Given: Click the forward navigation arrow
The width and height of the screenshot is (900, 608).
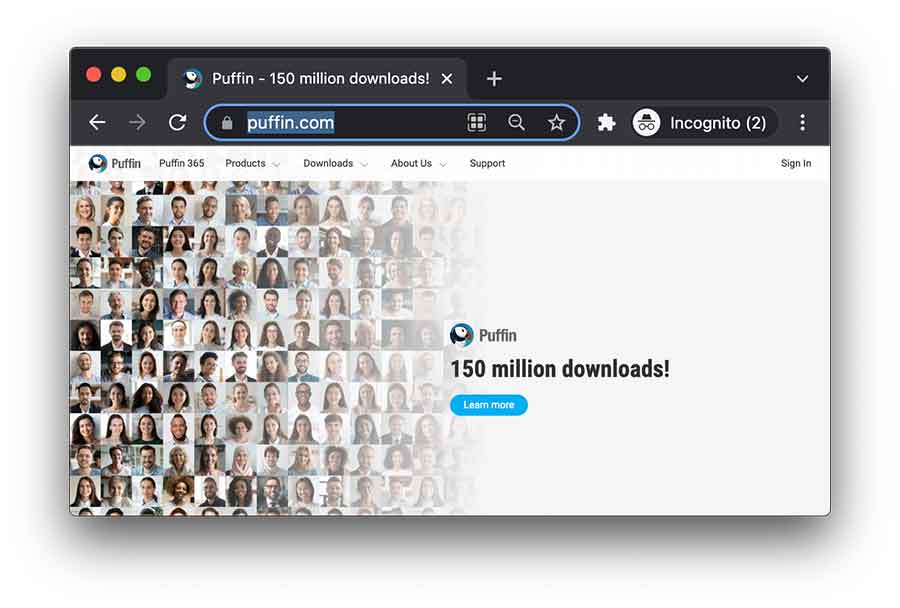Looking at the screenshot, I should point(137,122).
